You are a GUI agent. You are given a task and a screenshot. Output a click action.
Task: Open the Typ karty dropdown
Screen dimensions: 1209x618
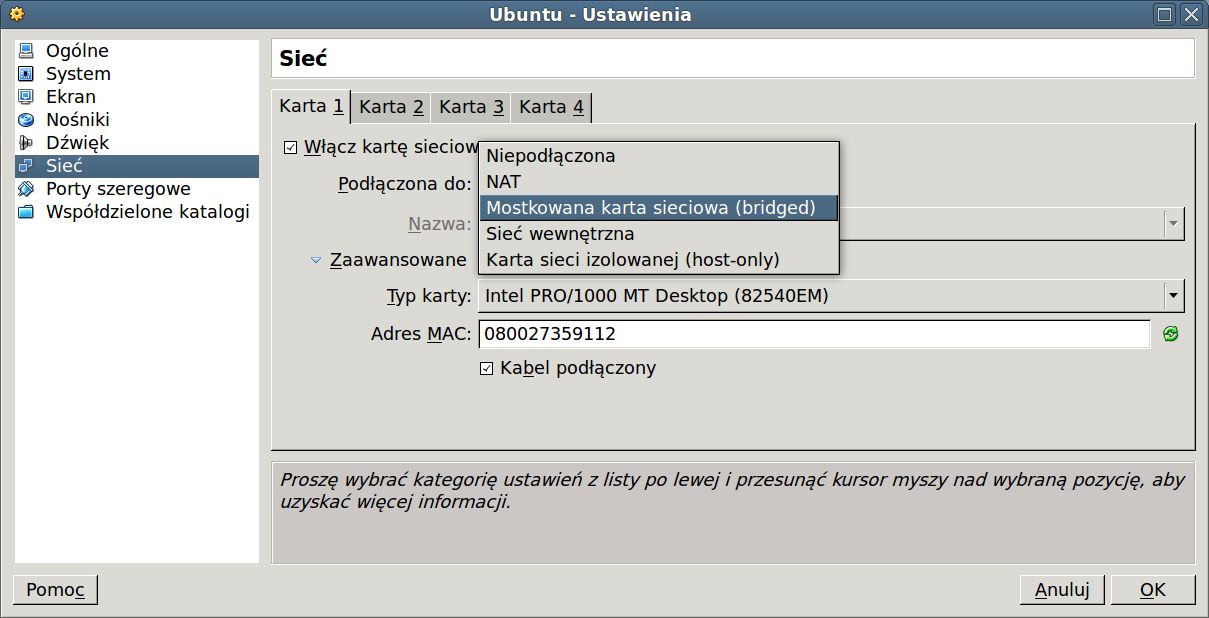tap(832, 296)
